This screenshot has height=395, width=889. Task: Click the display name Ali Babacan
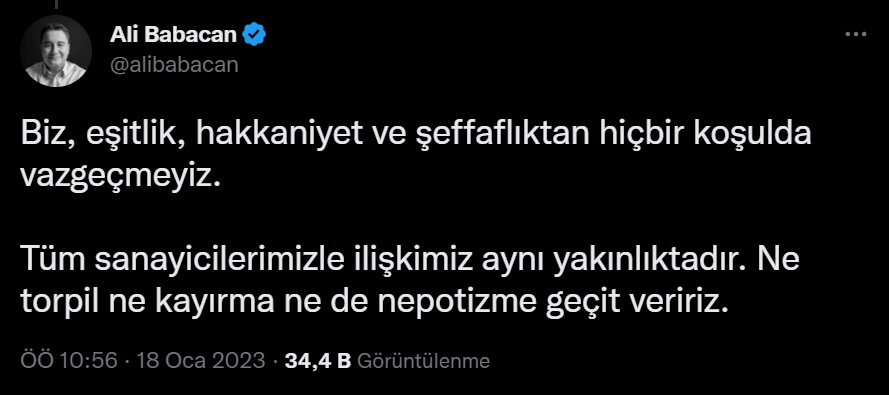173,35
